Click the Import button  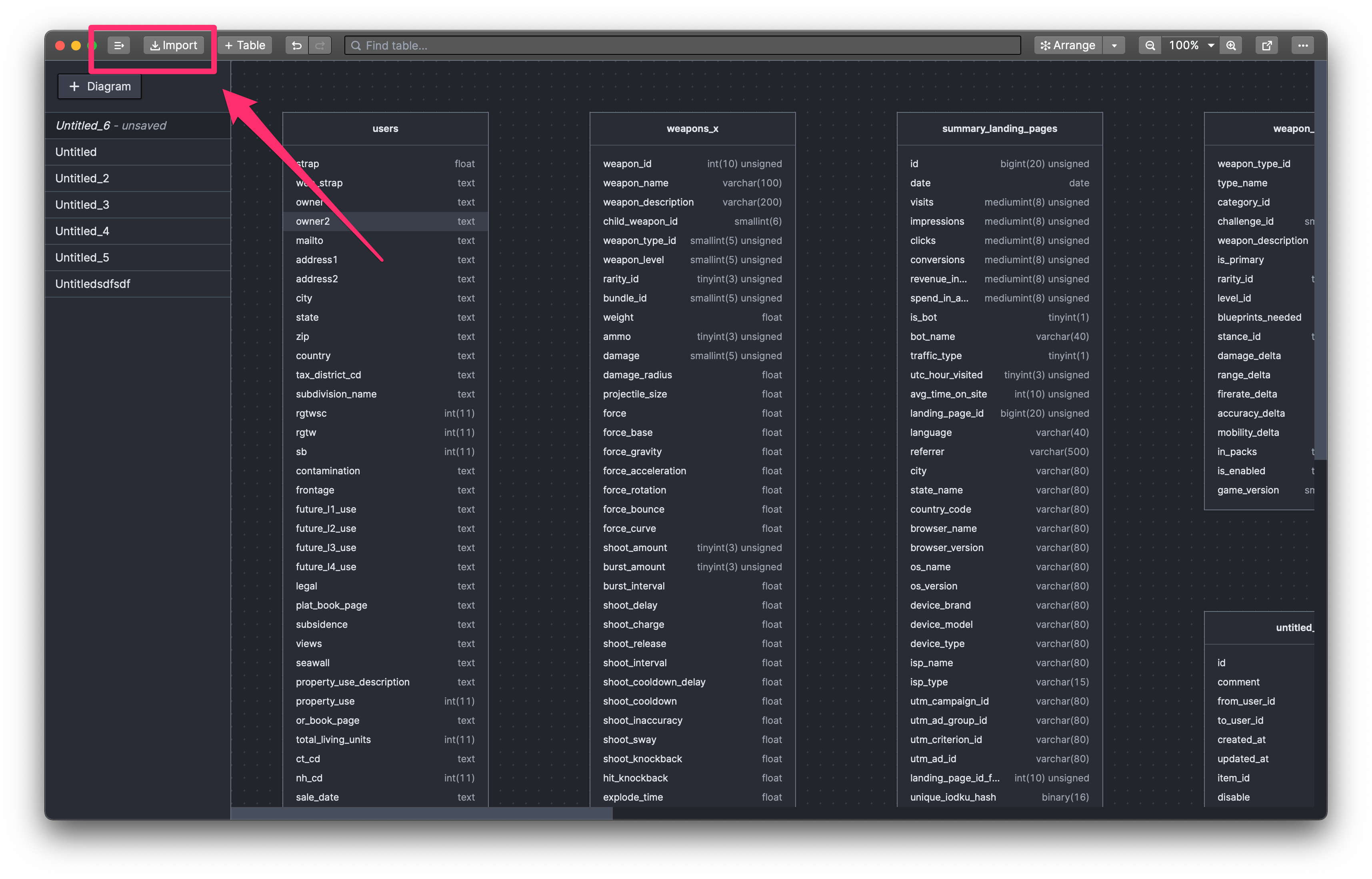pyautogui.click(x=174, y=45)
